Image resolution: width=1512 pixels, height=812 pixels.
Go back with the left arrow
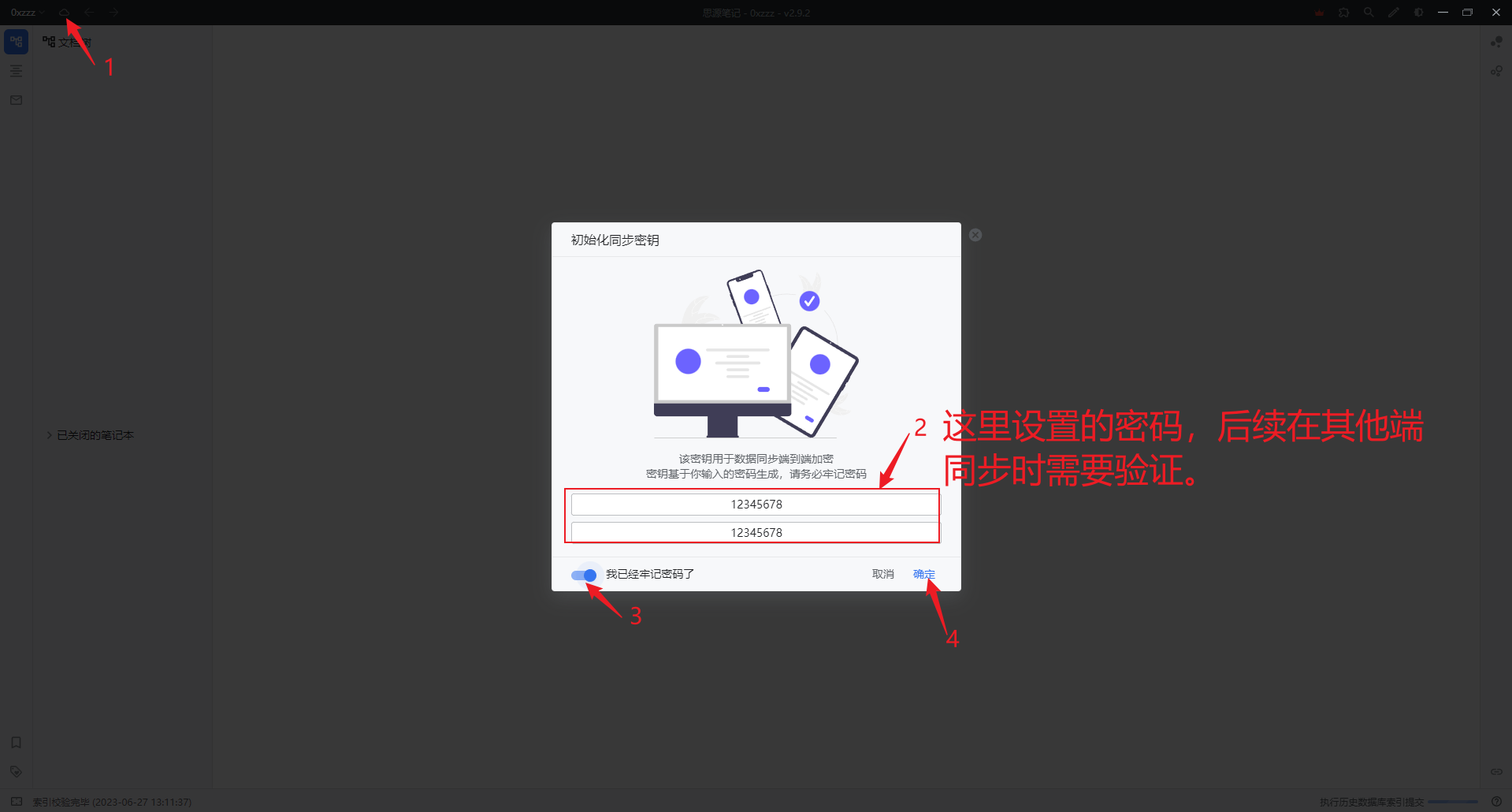[x=89, y=13]
